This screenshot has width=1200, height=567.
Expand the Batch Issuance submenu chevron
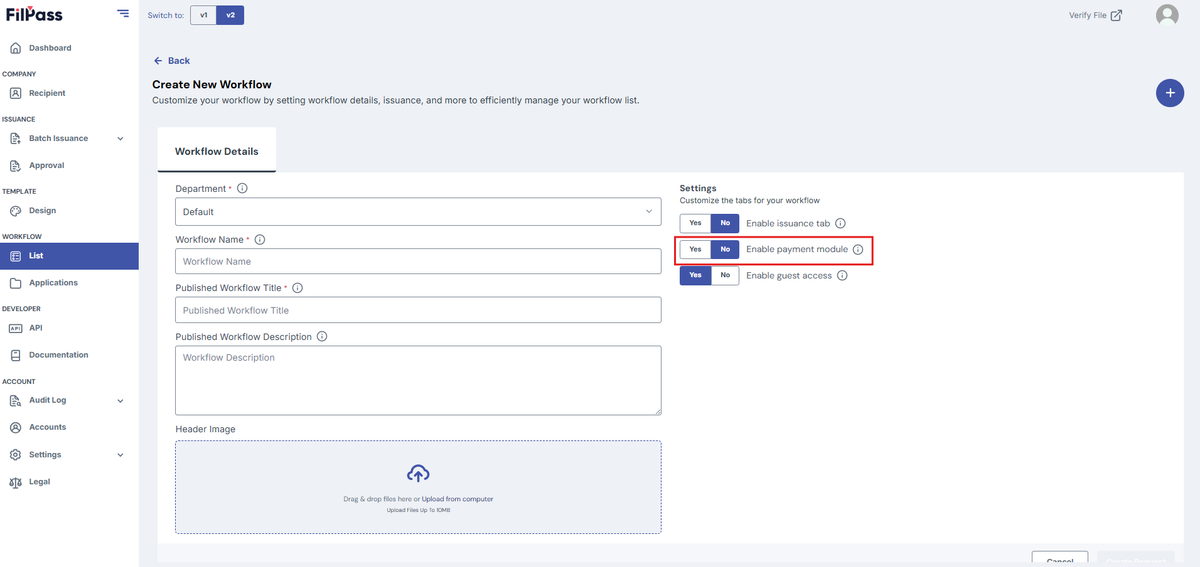pos(120,139)
